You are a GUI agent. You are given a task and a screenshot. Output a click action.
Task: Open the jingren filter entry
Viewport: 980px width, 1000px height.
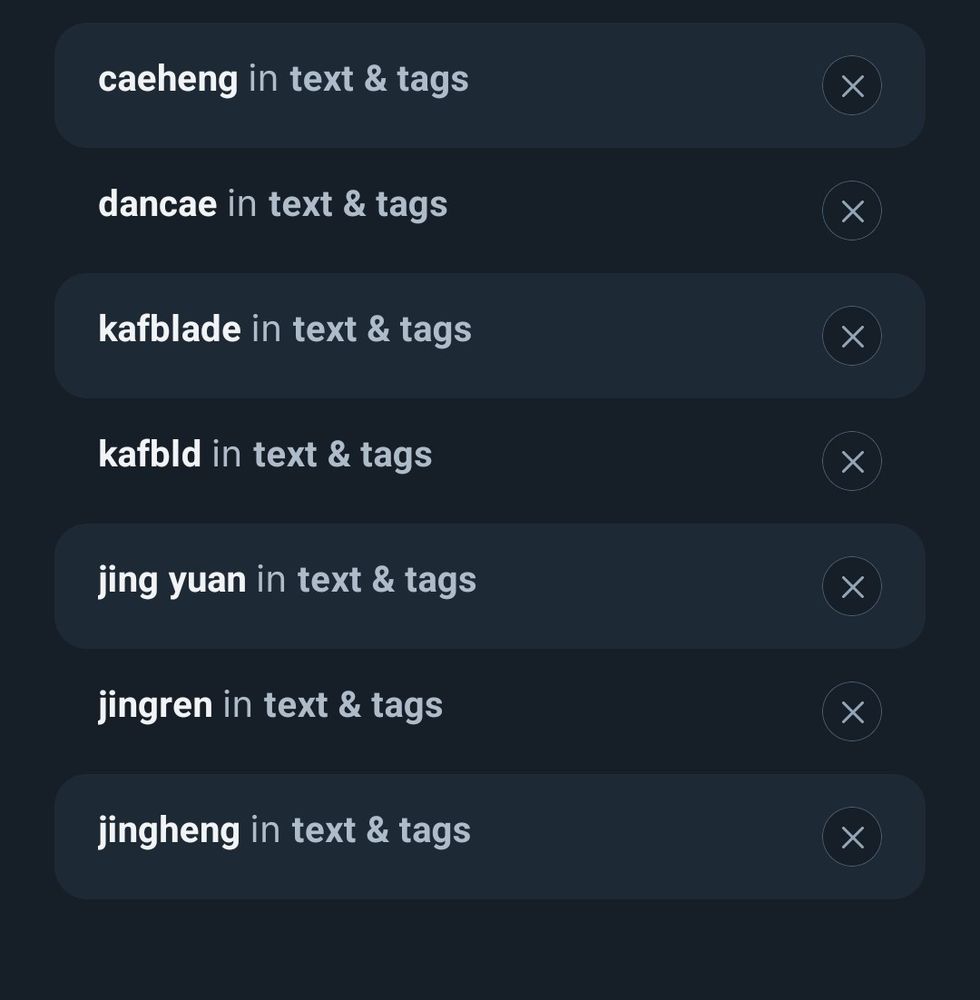click(x=490, y=711)
